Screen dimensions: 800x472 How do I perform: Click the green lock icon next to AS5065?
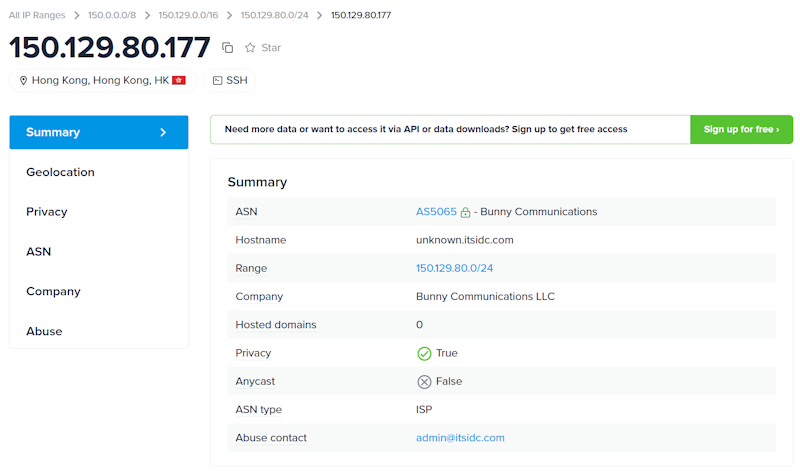[466, 212]
